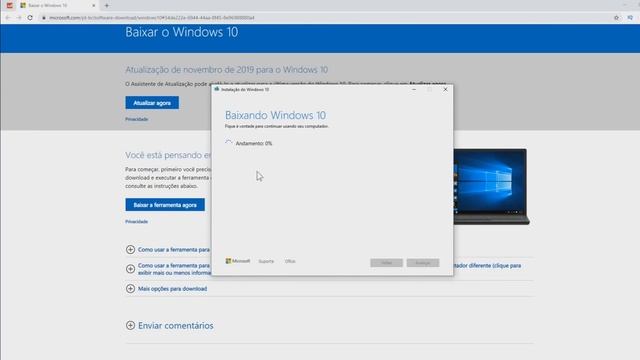Click the 'Andamento: 0%' progress text

(x=253, y=143)
